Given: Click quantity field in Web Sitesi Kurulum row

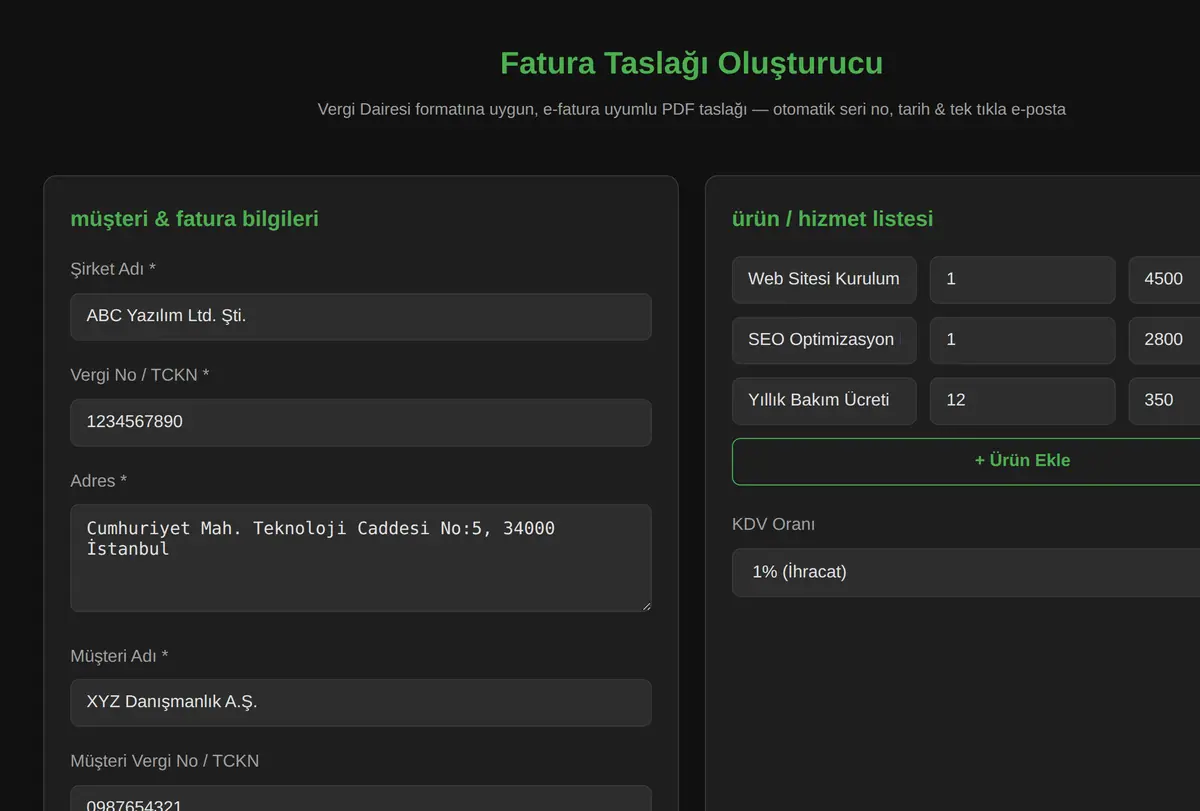Looking at the screenshot, I should click(1022, 280).
